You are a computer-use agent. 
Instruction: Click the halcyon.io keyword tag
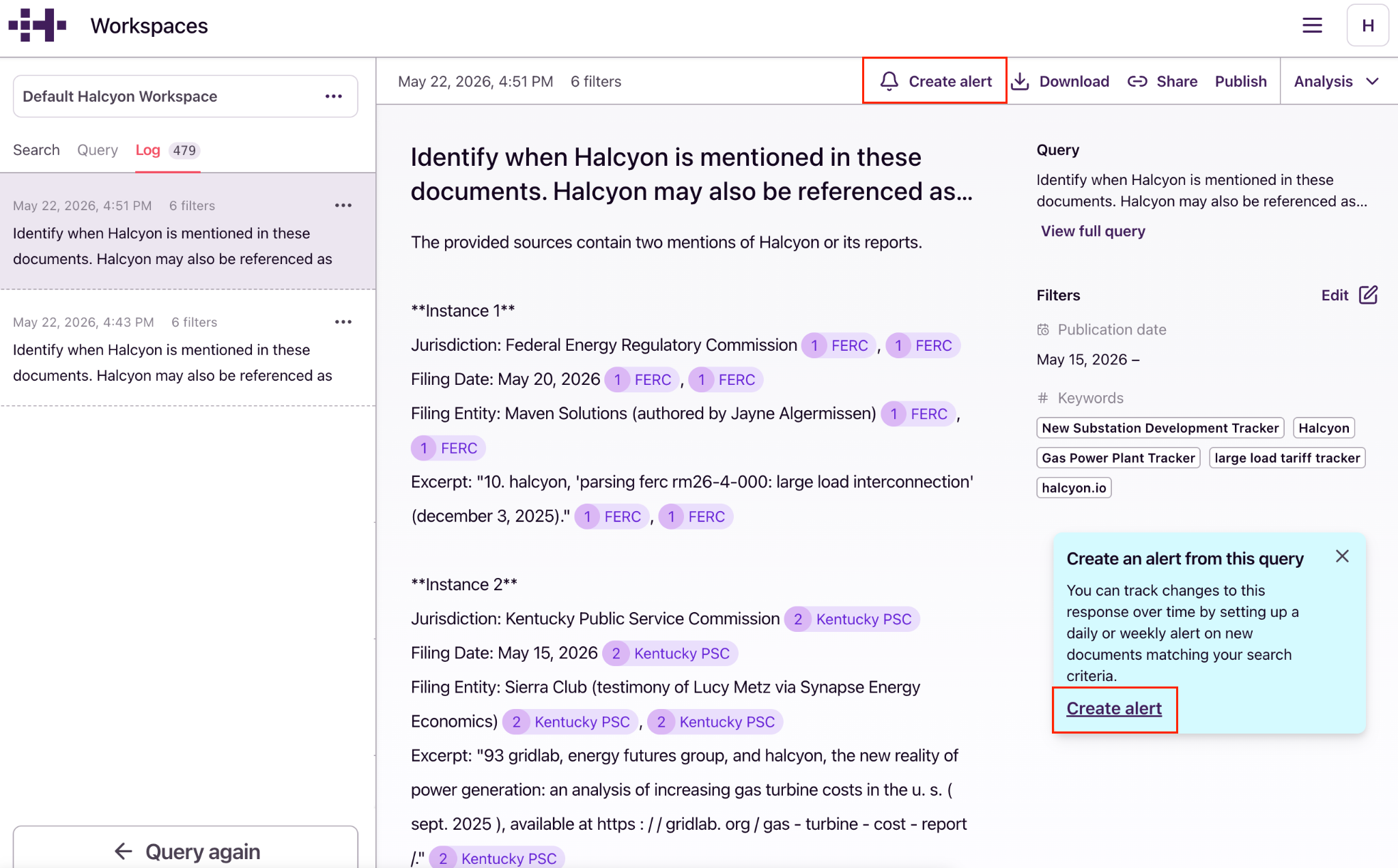(x=1074, y=488)
